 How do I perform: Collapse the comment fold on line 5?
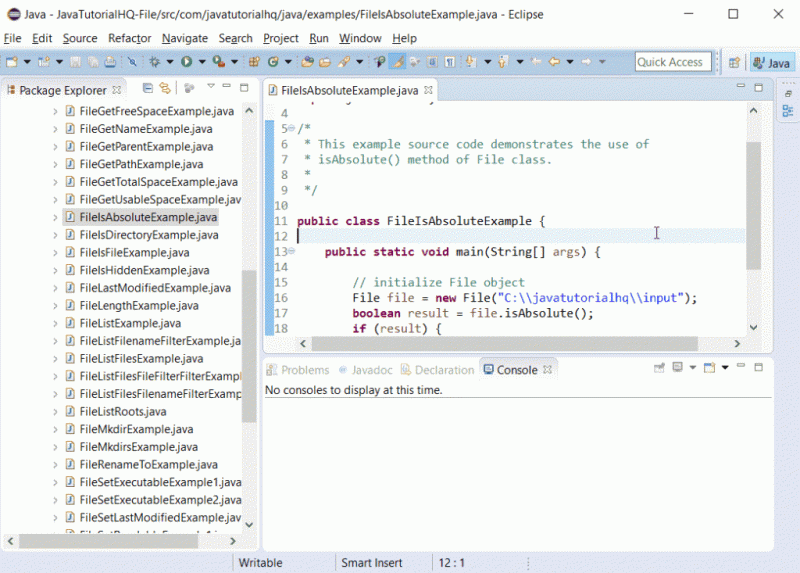tap(291, 128)
